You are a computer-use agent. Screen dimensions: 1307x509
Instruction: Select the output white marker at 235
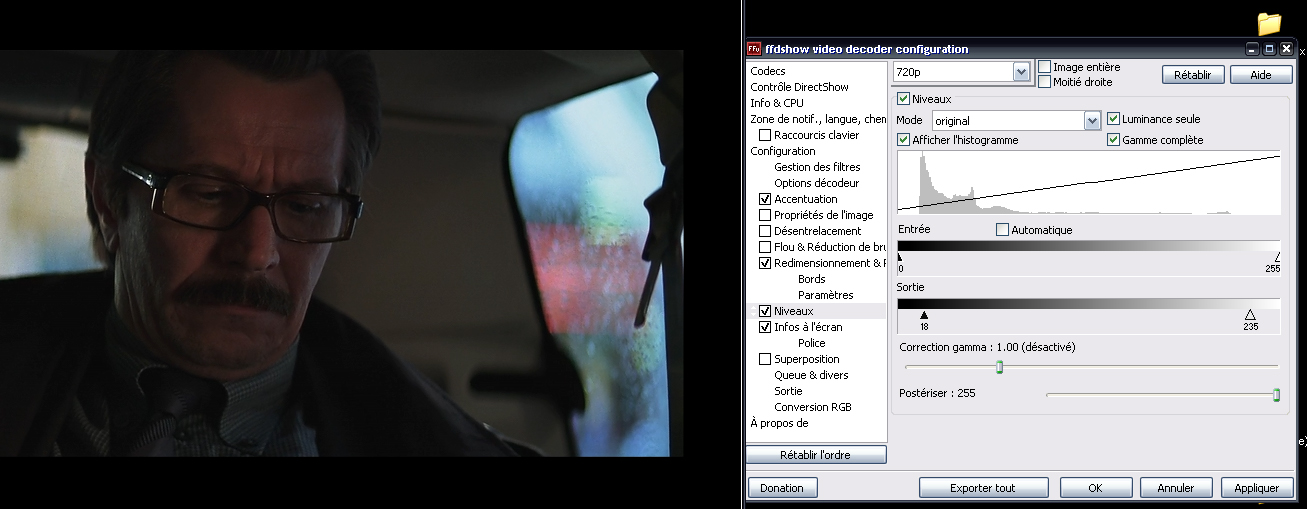1250,315
